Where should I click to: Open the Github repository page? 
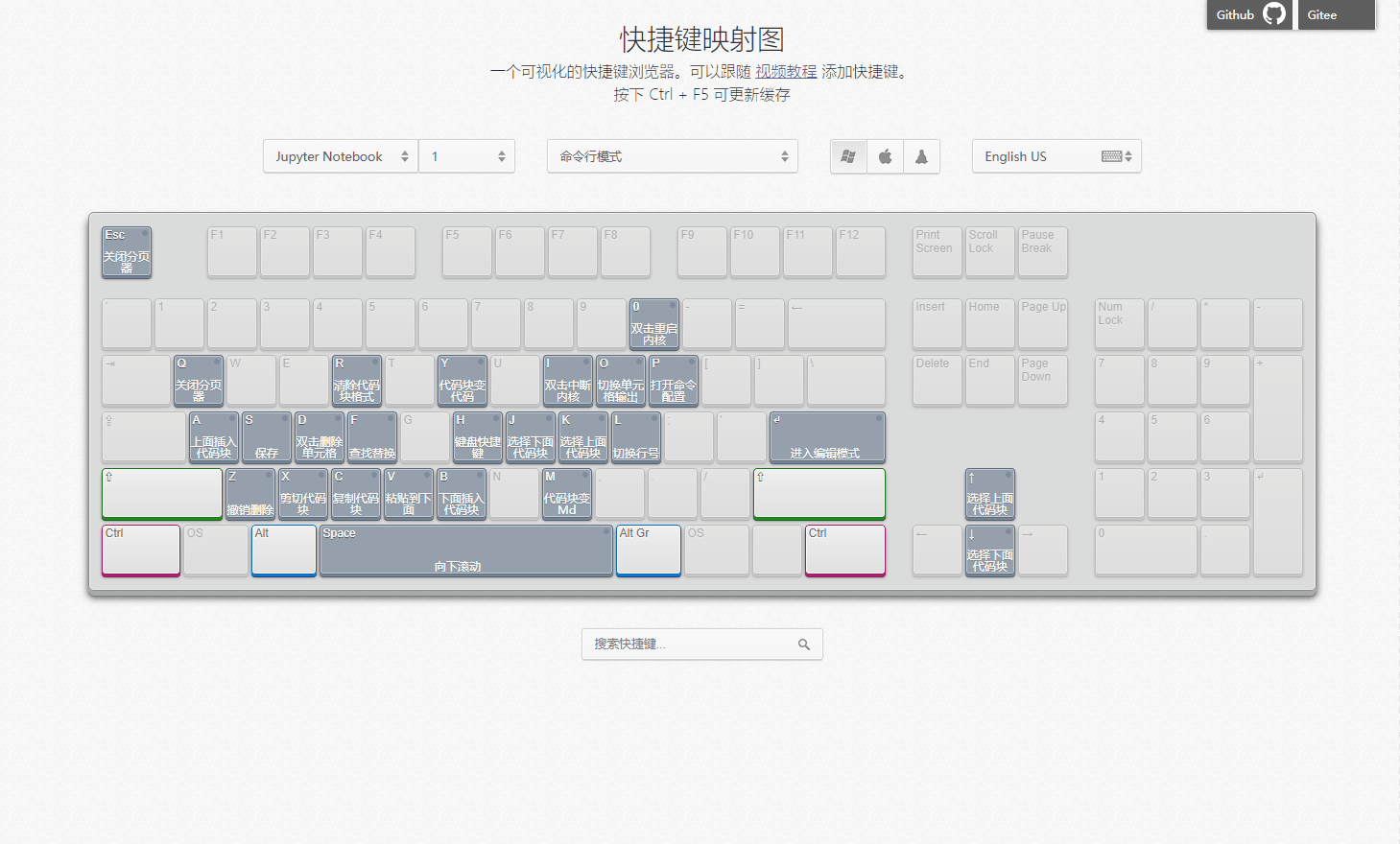pos(1248,14)
